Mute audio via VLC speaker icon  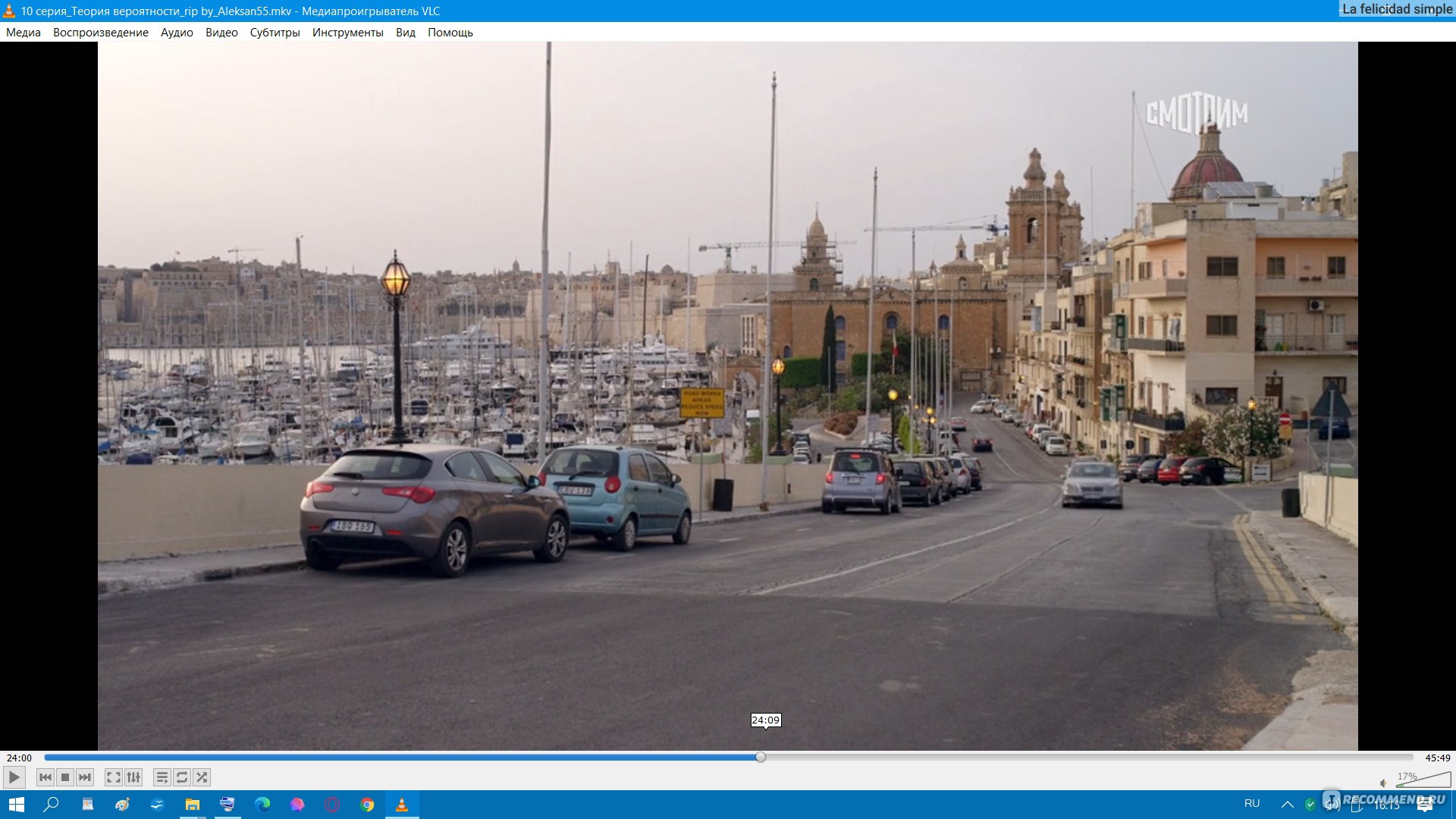pos(1383,783)
